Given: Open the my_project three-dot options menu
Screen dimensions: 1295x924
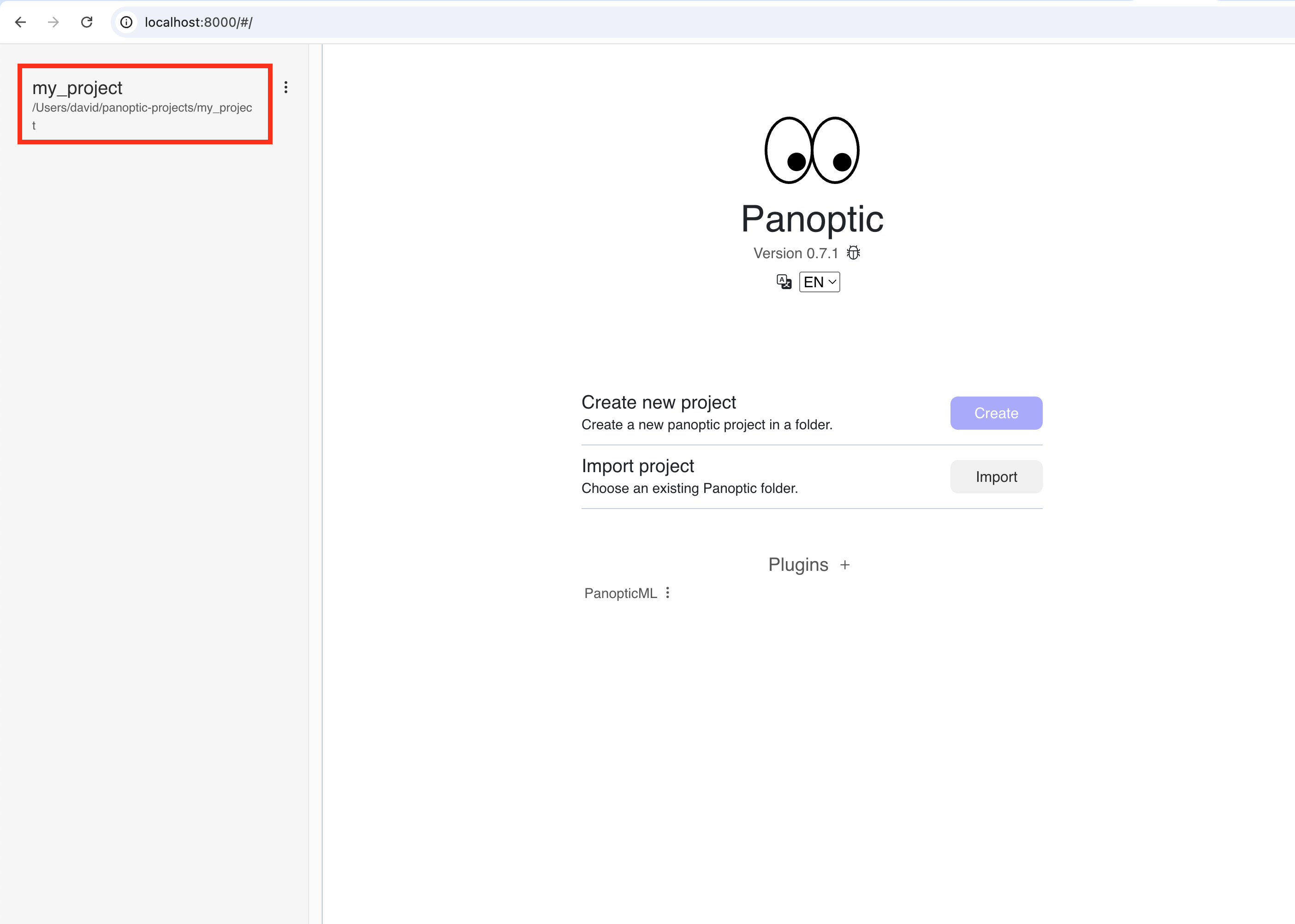Looking at the screenshot, I should 285,87.
